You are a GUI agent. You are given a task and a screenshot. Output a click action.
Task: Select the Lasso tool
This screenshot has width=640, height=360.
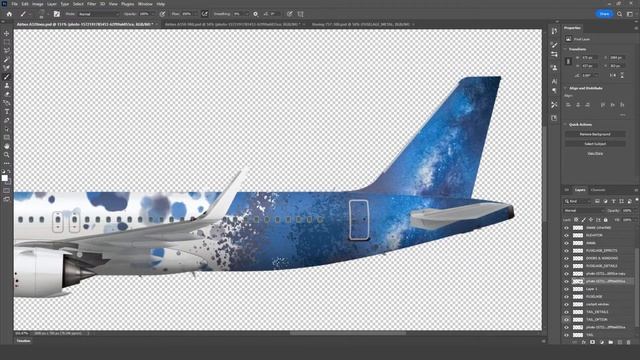click(x=7, y=51)
